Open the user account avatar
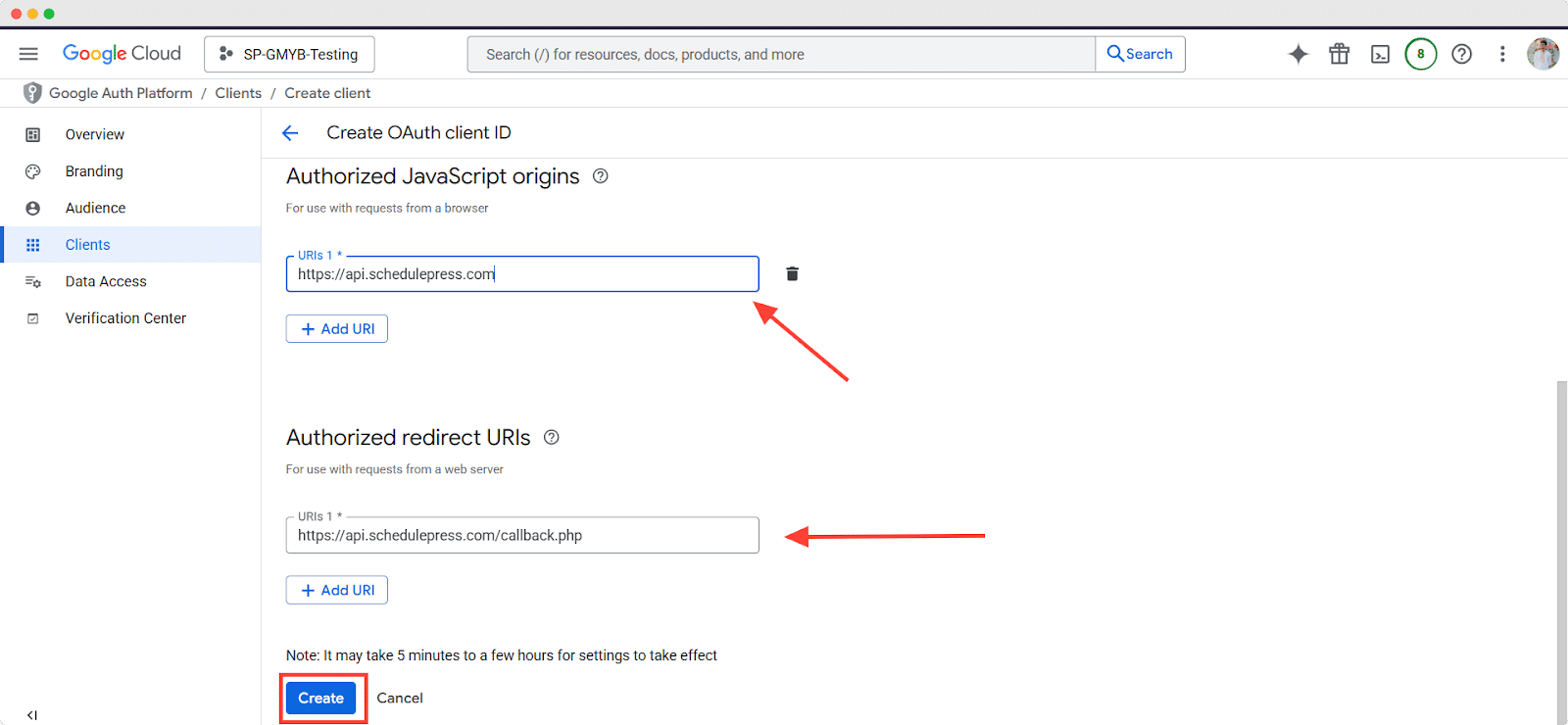The width and height of the screenshot is (1568, 725). pyautogui.click(x=1543, y=54)
